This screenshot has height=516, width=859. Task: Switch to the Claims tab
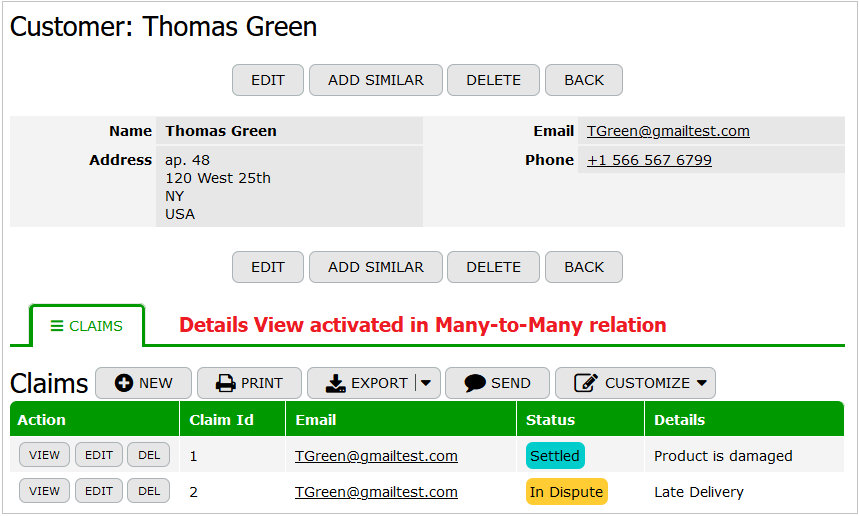click(x=87, y=326)
